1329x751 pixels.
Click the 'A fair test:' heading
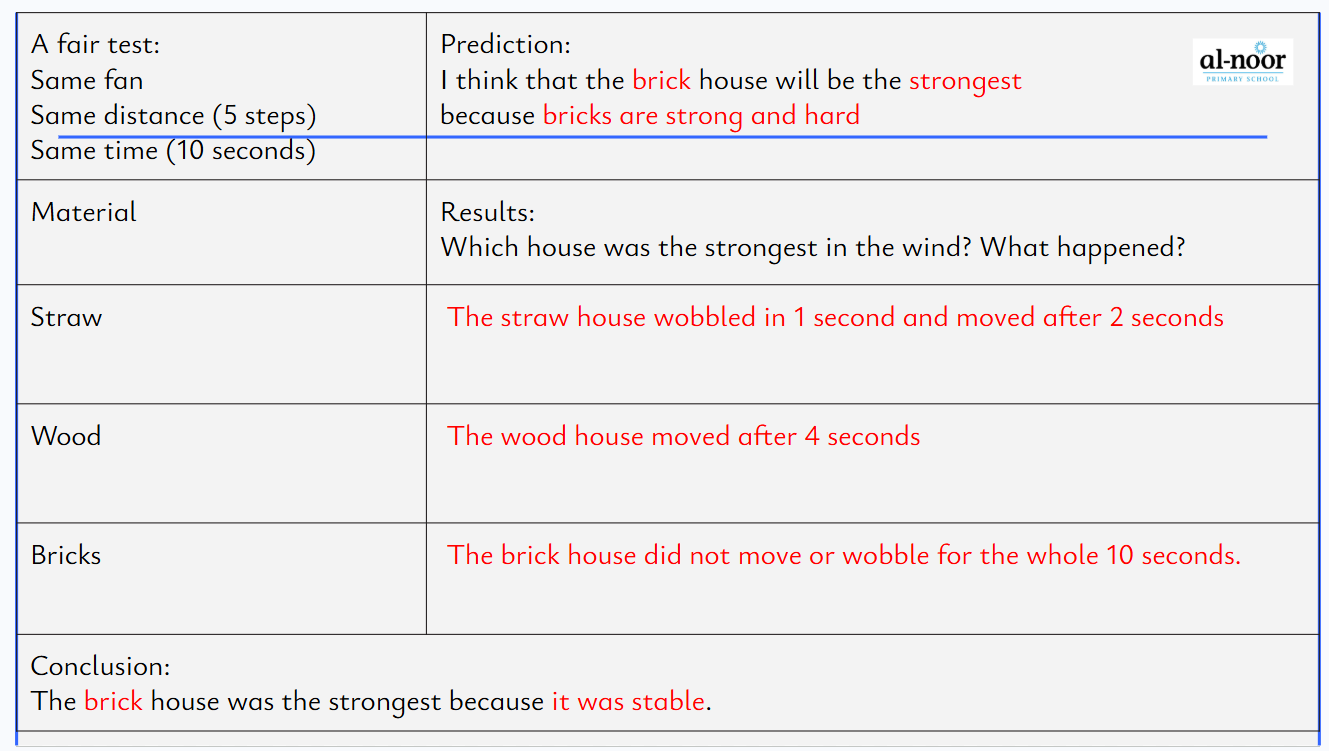[95, 44]
